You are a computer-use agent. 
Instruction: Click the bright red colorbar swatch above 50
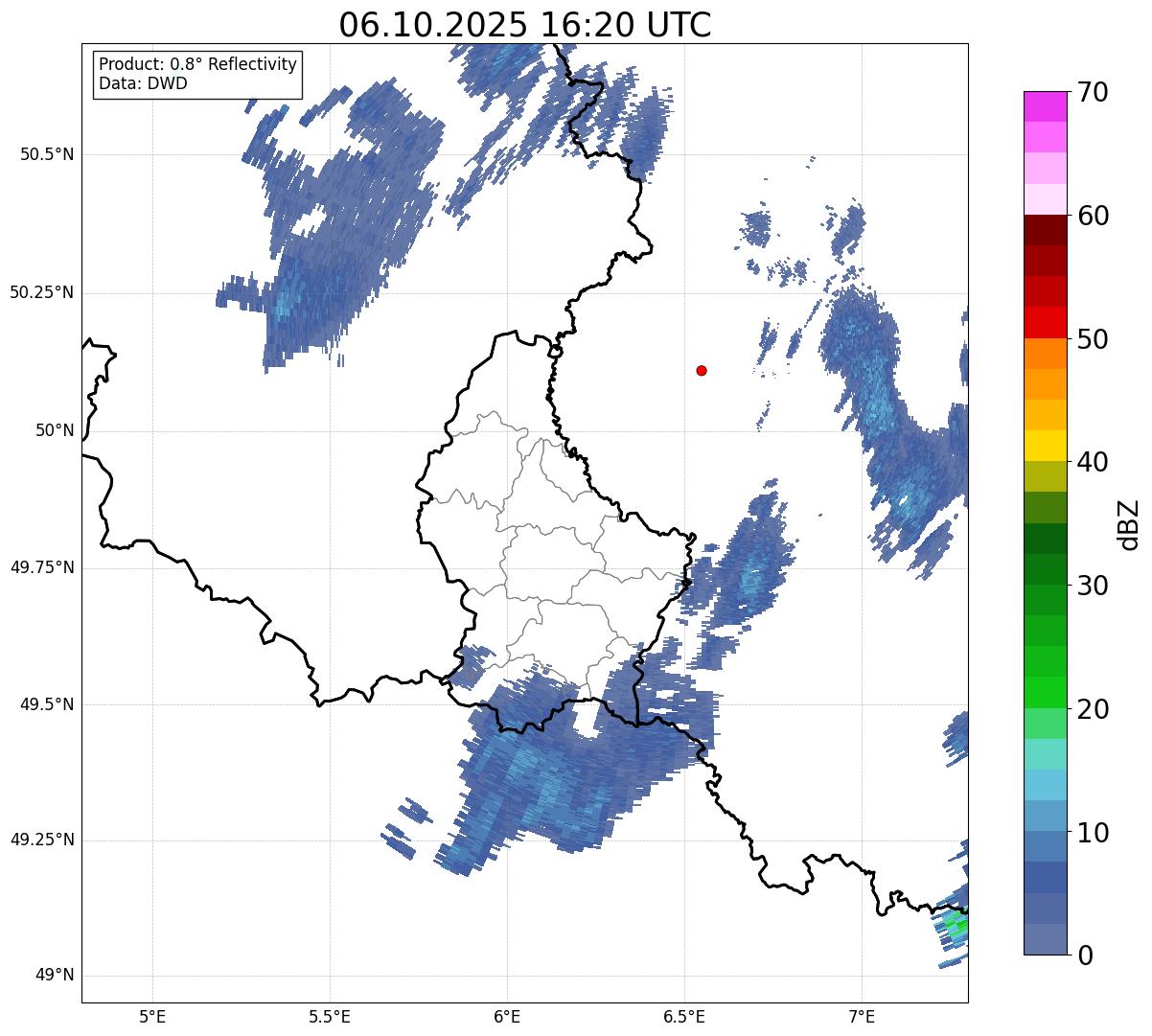coord(1046,322)
